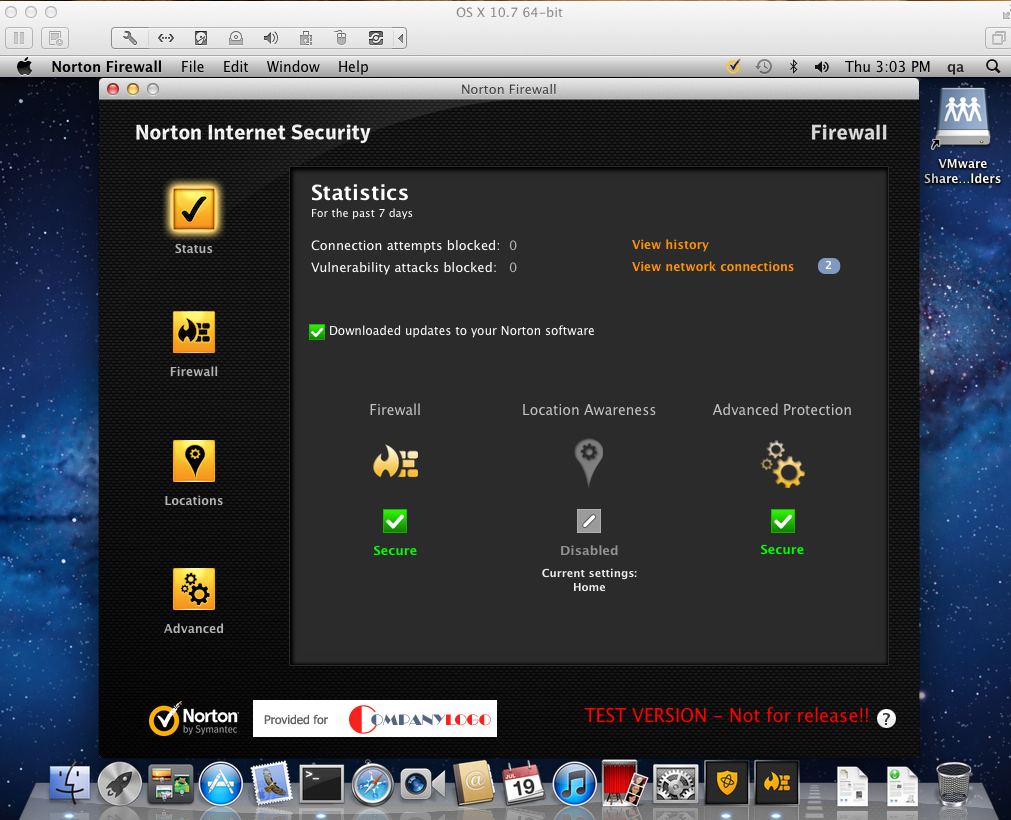1011x820 pixels.
Task: Click the Location Awareness Disabled status box
Action: coord(589,521)
